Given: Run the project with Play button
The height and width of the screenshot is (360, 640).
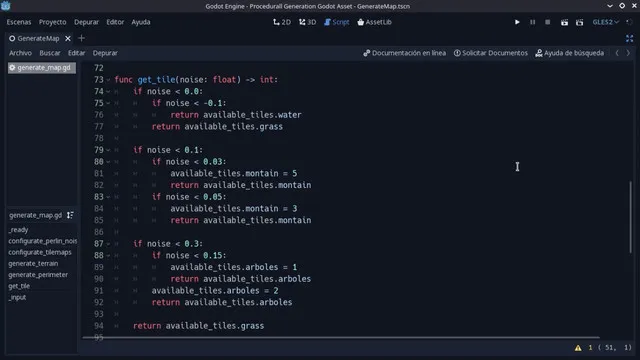Looking at the screenshot, I should tap(517, 22).
